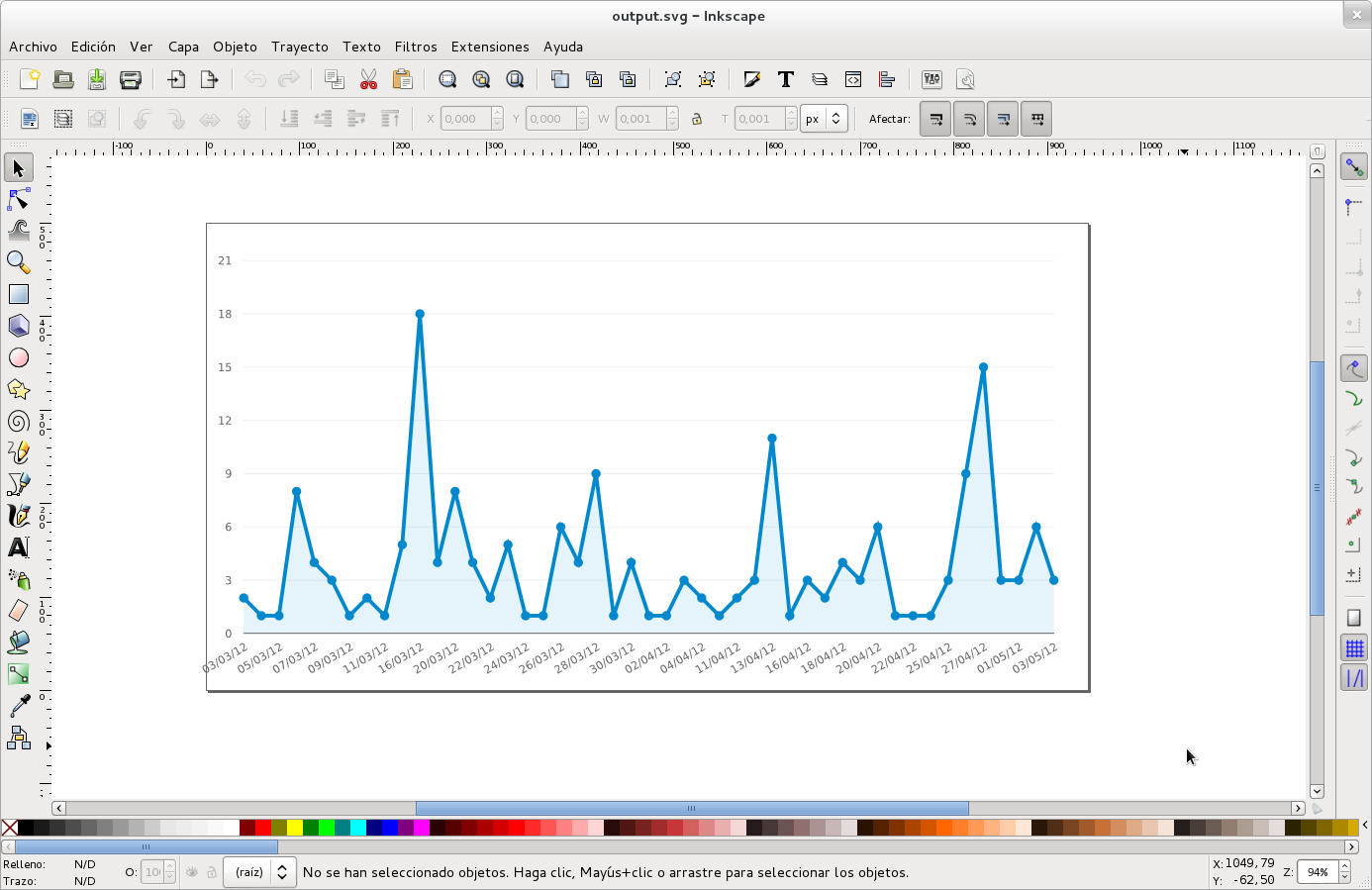Open the Filtros menu
Screen dimensions: 1372x890
click(x=415, y=47)
